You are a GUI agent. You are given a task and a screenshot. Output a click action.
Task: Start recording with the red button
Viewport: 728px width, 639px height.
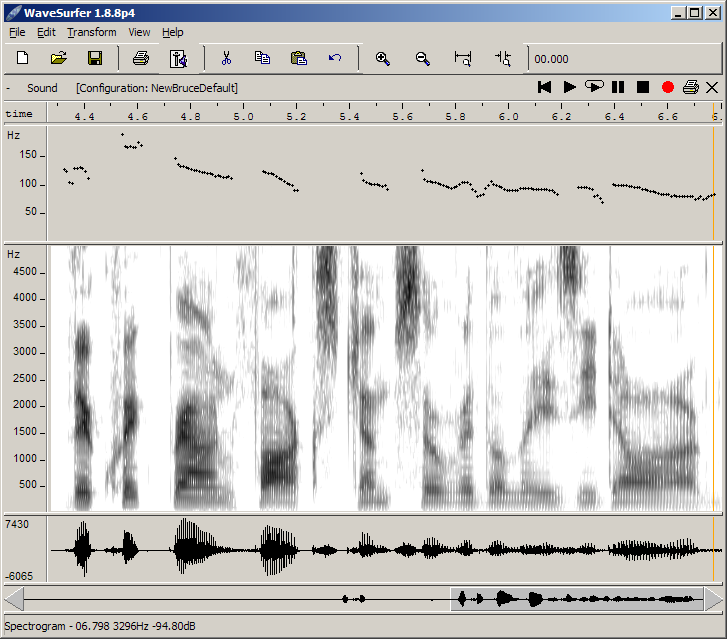(667, 88)
